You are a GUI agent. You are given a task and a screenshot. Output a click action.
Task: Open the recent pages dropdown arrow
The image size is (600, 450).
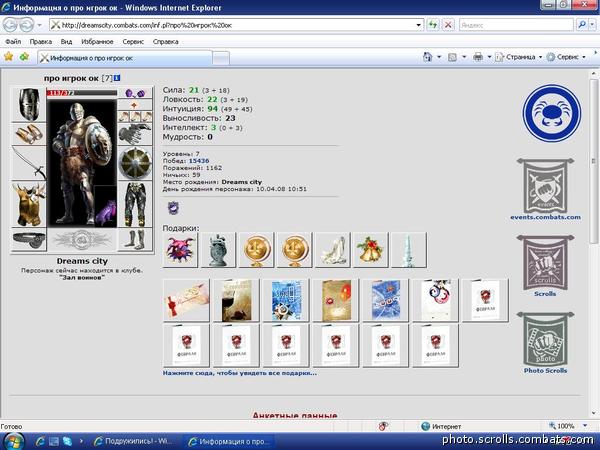[x=39, y=26]
